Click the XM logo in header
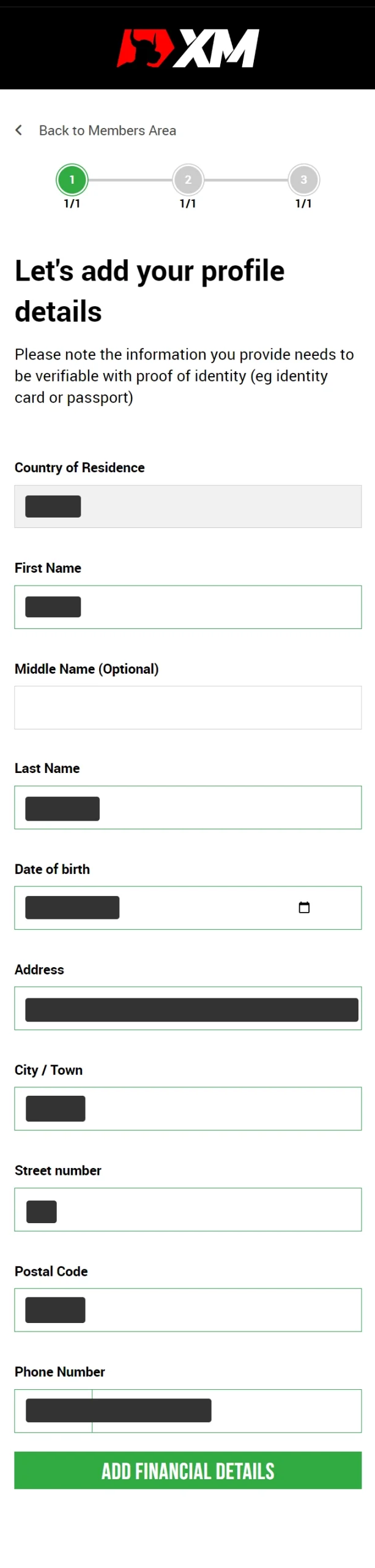375x1568 pixels. click(x=188, y=48)
